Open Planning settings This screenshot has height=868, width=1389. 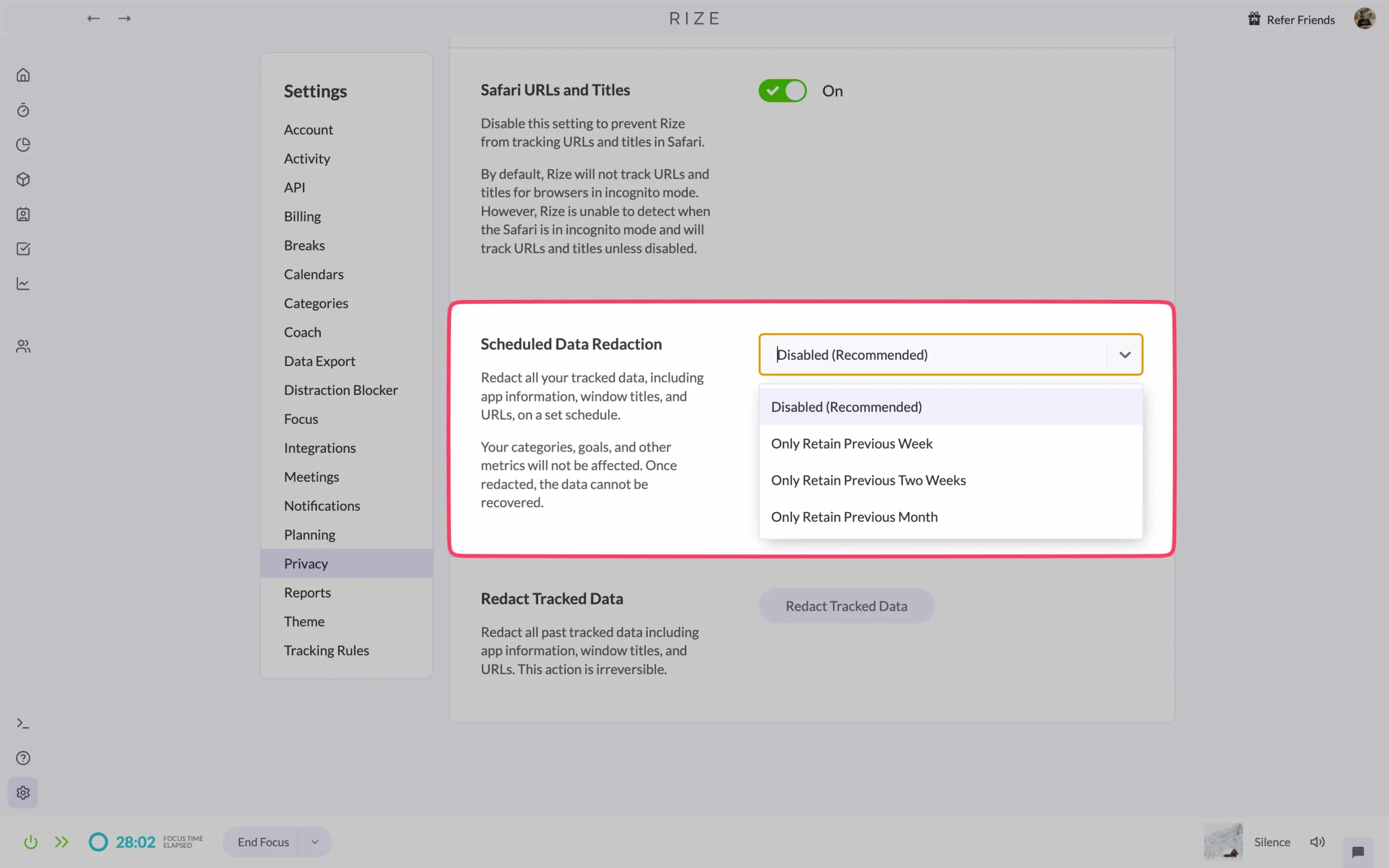(347, 534)
